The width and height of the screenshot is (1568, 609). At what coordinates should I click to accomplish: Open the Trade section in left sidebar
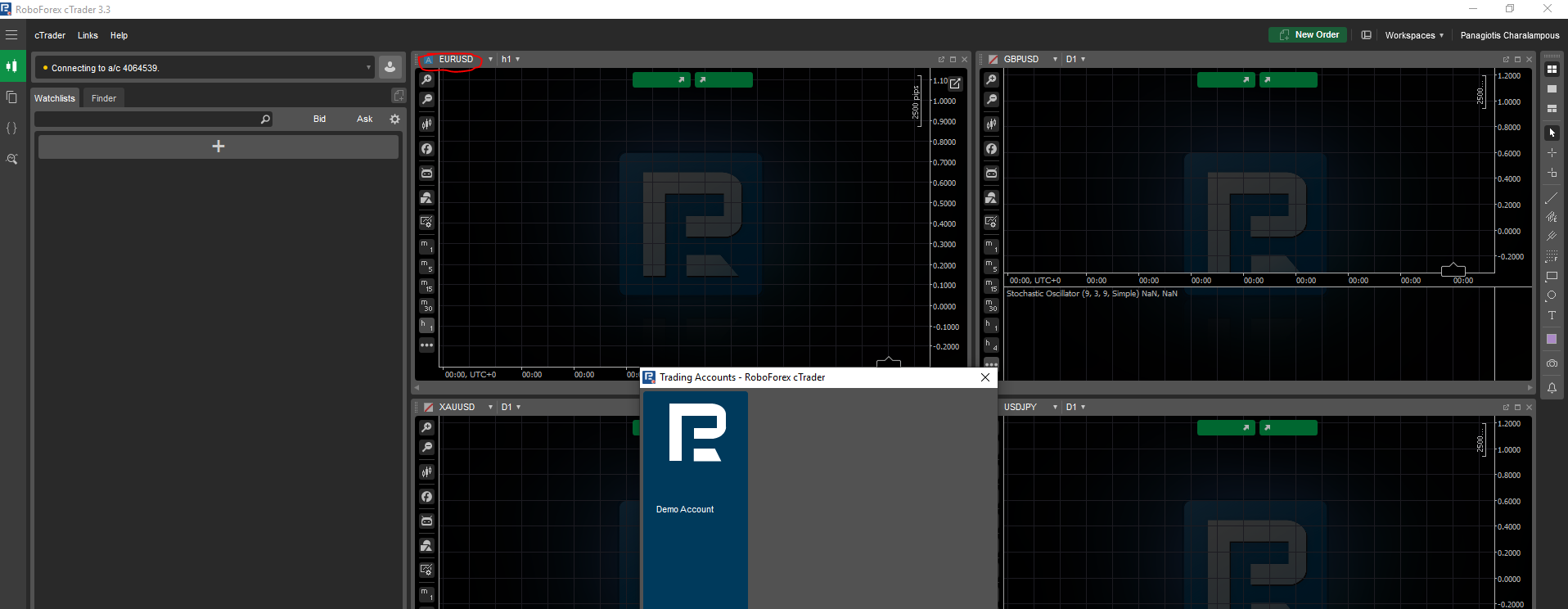click(x=11, y=66)
